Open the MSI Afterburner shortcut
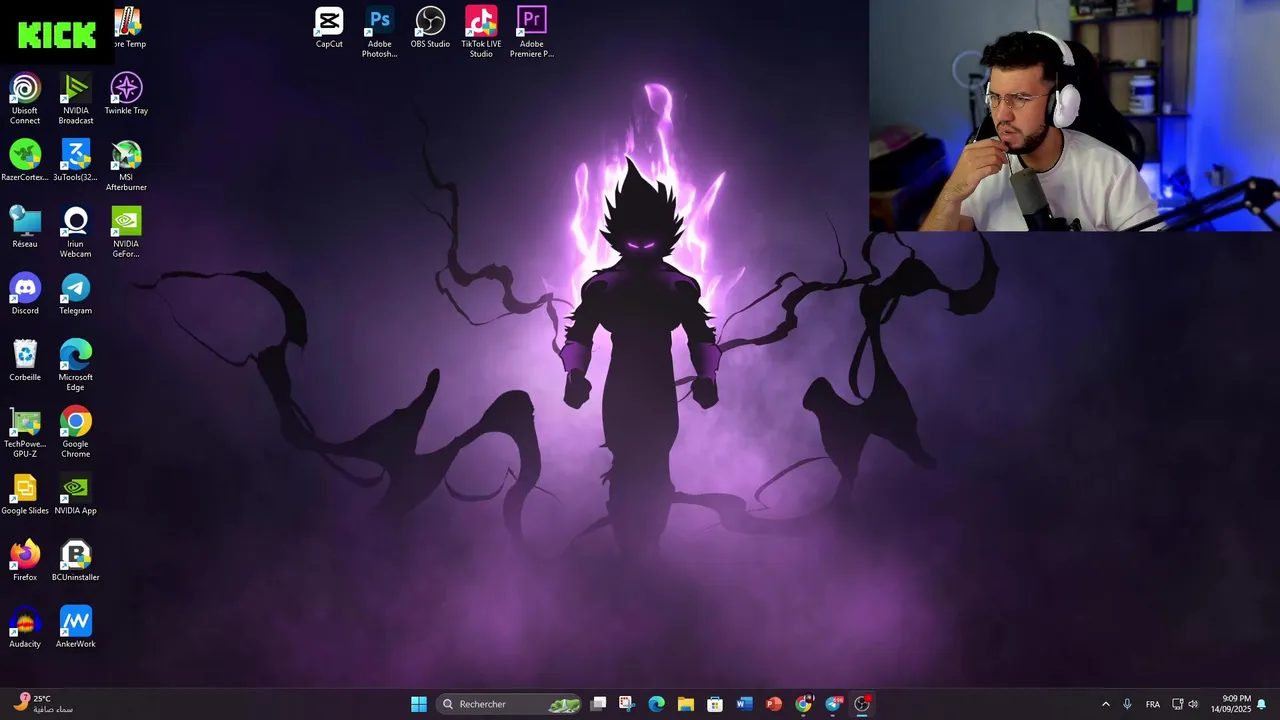This screenshot has width=1280, height=720. click(126, 165)
